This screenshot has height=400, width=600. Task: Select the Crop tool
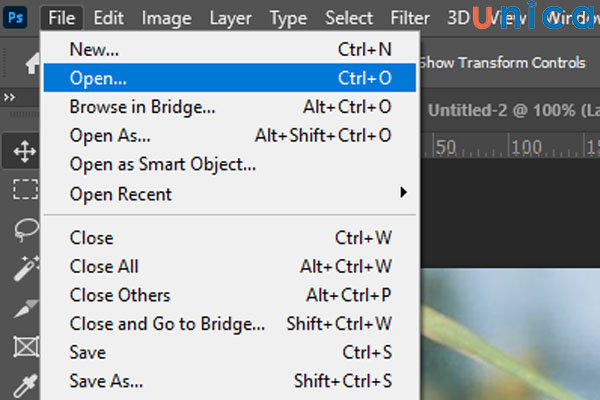click(24, 308)
